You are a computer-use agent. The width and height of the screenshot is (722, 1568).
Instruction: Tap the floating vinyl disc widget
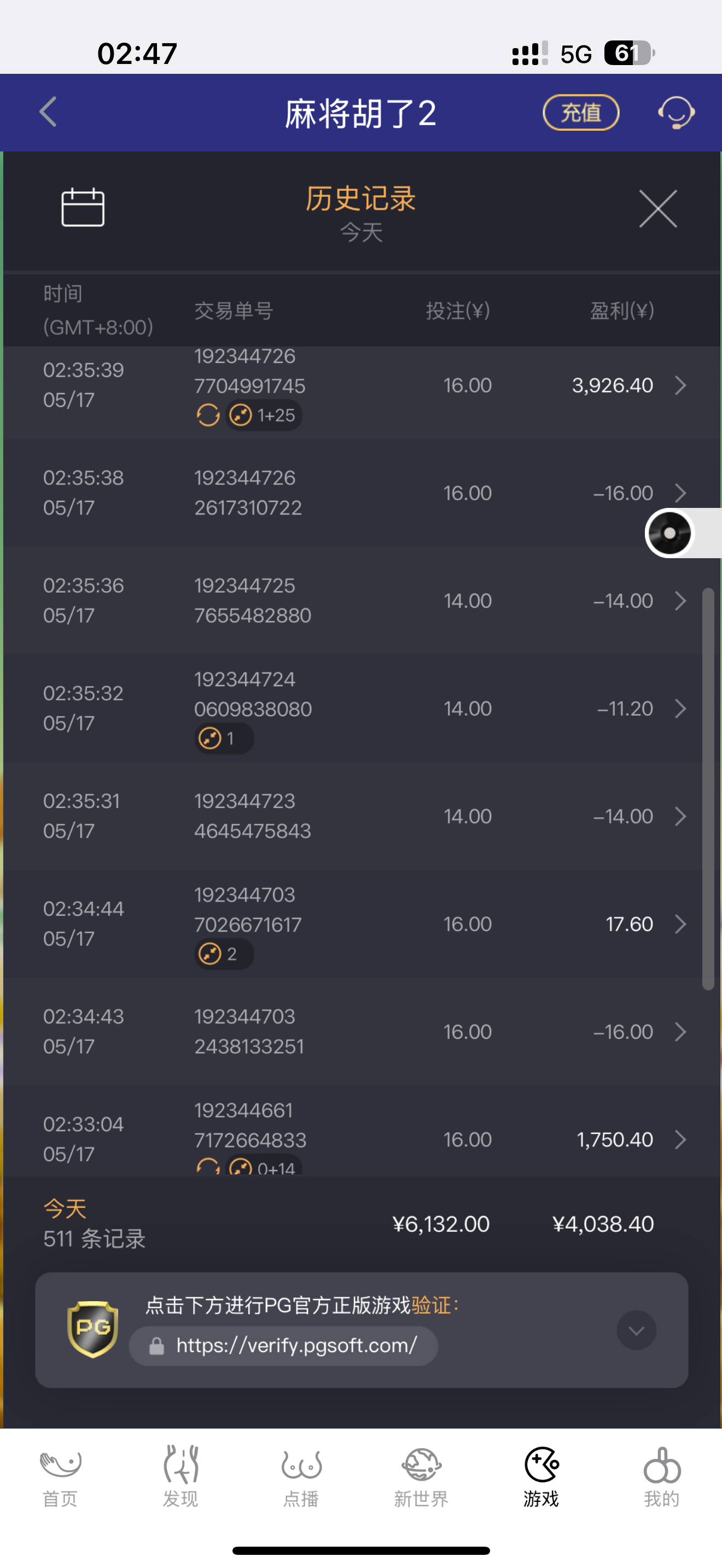pos(669,533)
